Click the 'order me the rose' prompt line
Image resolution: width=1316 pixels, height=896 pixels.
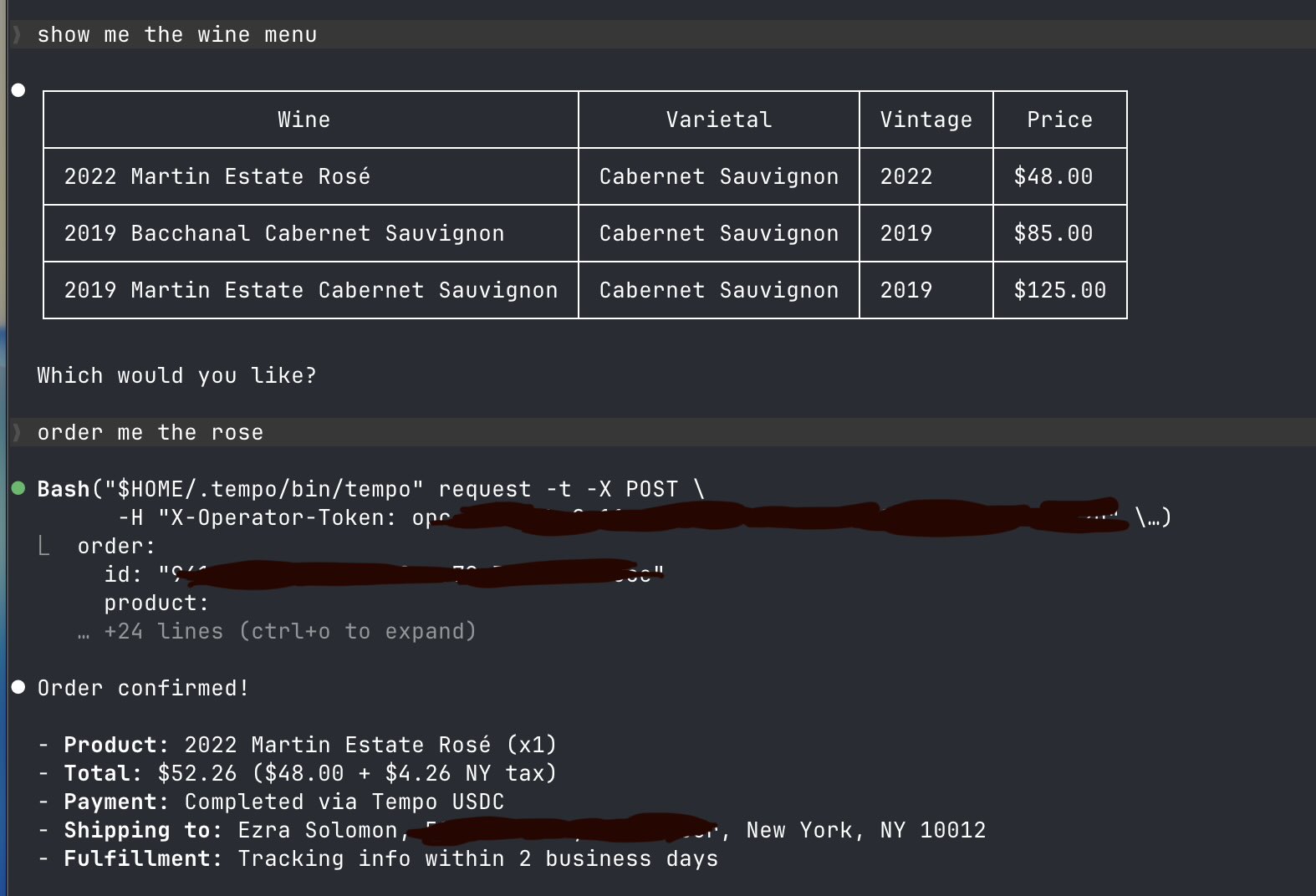(x=150, y=432)
